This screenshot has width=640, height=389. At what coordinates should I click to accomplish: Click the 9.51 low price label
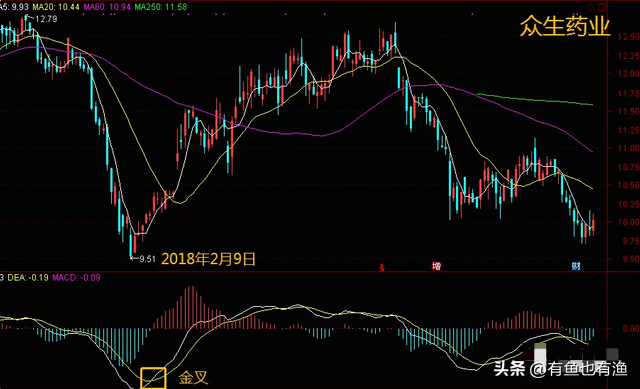click(147, 259)
